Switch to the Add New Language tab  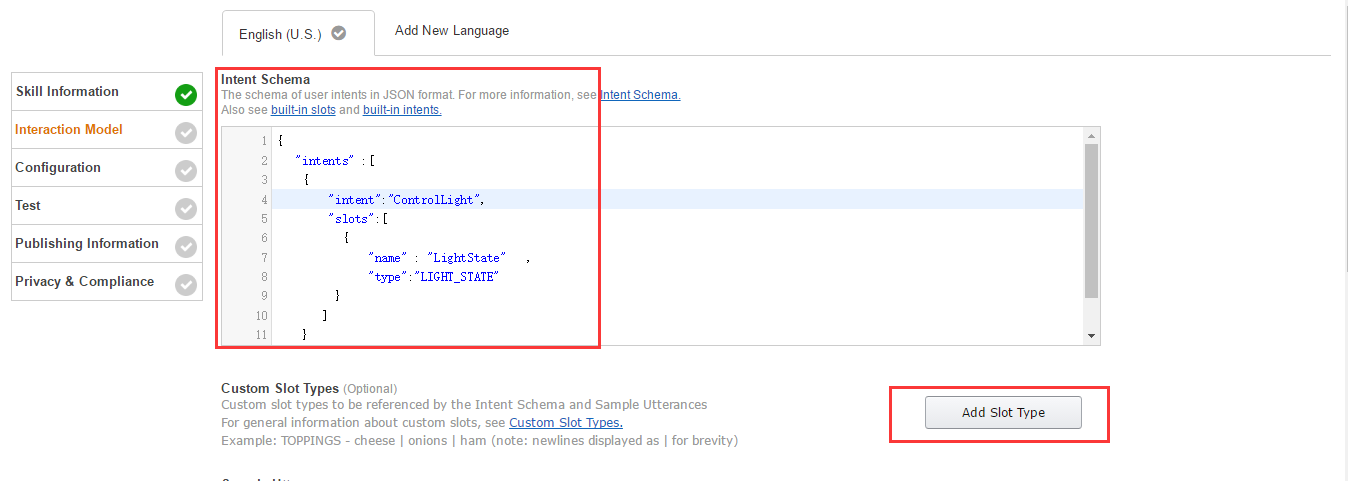pos(452,31)
